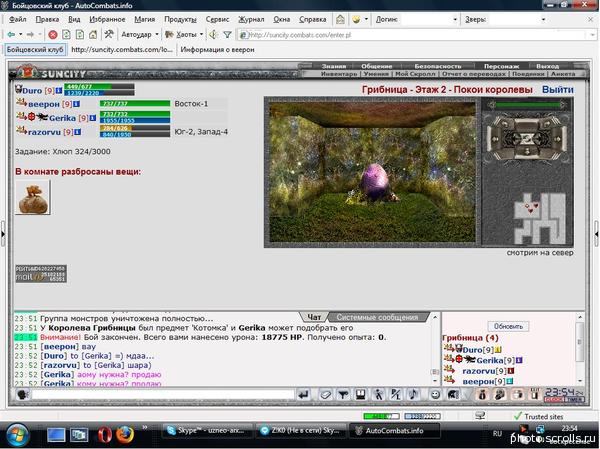Viewport: 600px width, 449px height.
Task: Open the Анкета link
Action: [x=562, y=73]
